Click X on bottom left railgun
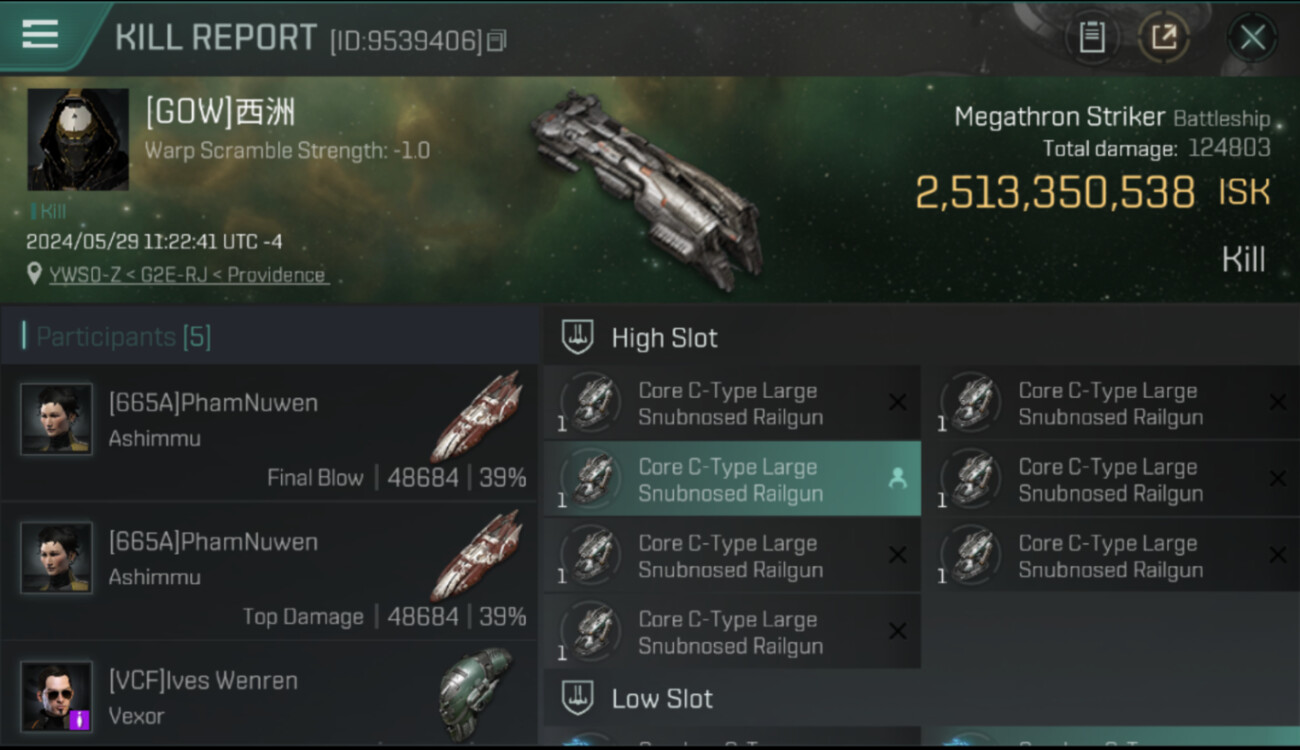The image size is (1300, 750). click(x=897, y=632)
